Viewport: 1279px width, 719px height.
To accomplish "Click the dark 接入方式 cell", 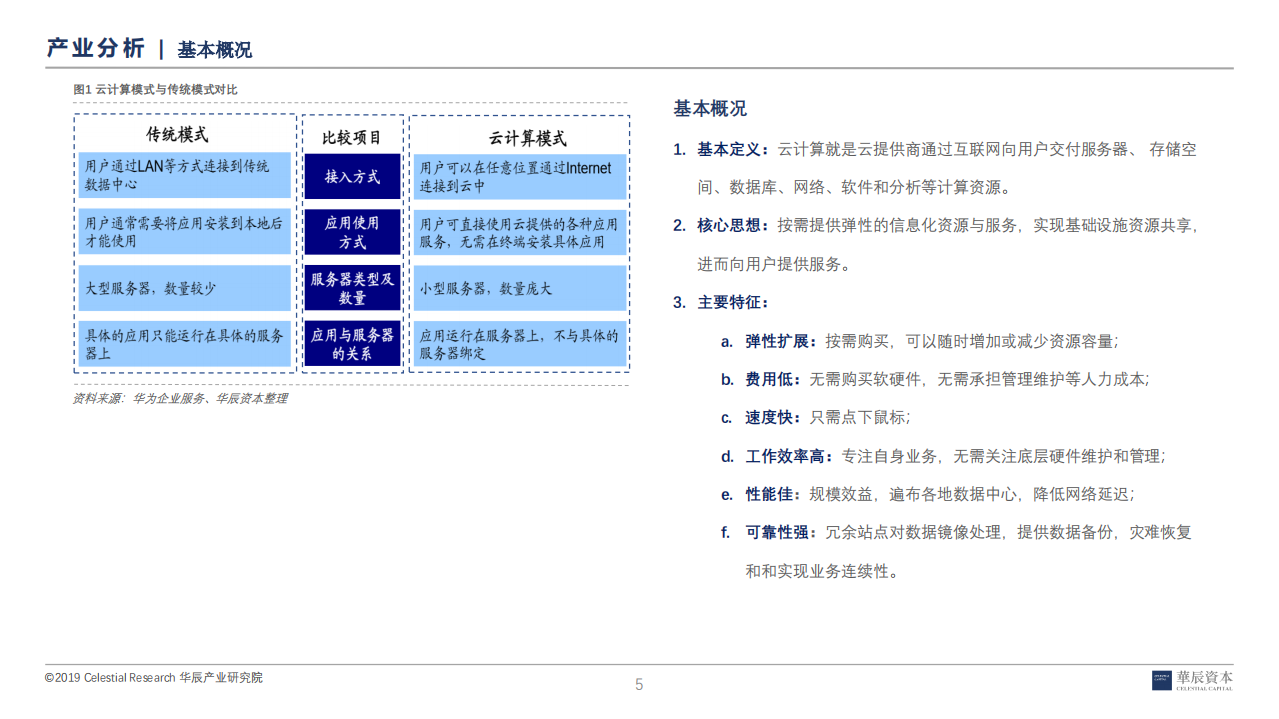I will tap(352, 176).
